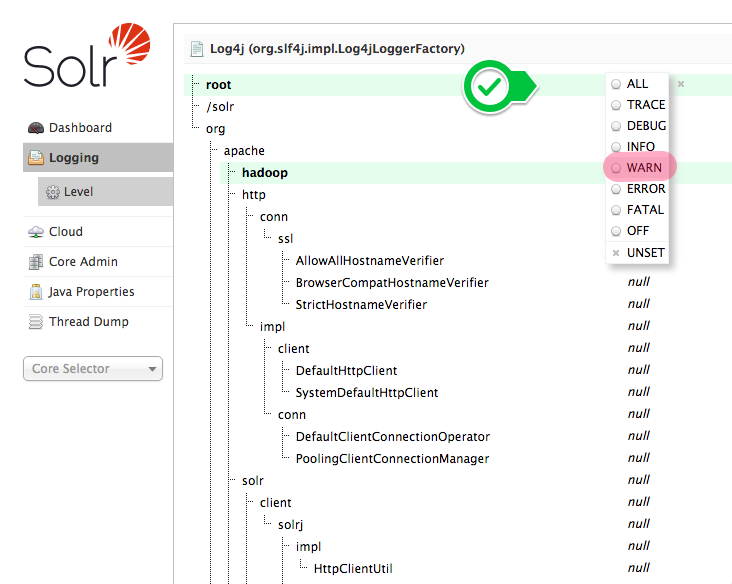This screenshot has width=732, height=584.
Task: Select BrowserCompatHostnameVerifier logger
Action: (x=392, y=282)
